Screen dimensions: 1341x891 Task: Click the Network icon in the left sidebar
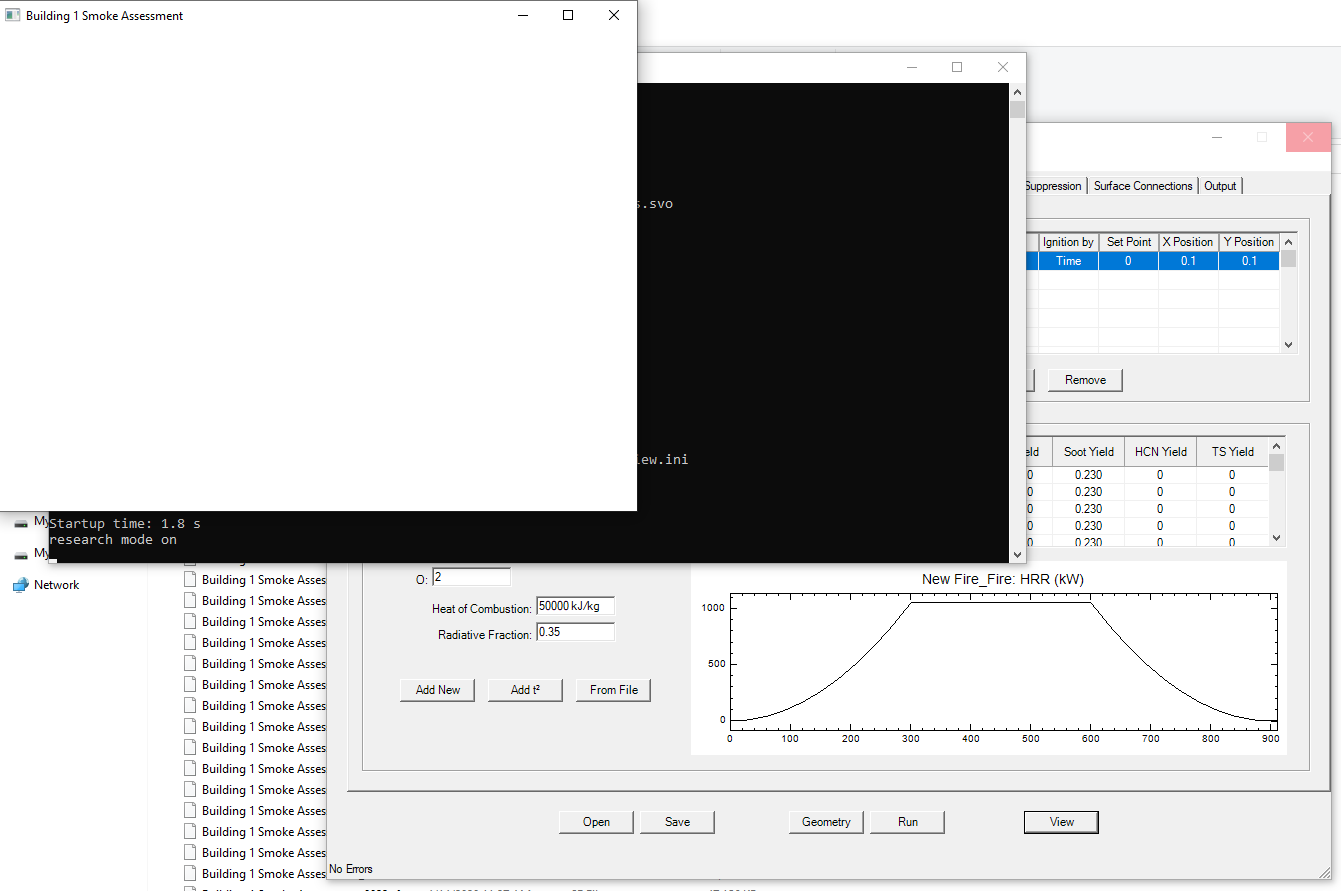point(23,584)
